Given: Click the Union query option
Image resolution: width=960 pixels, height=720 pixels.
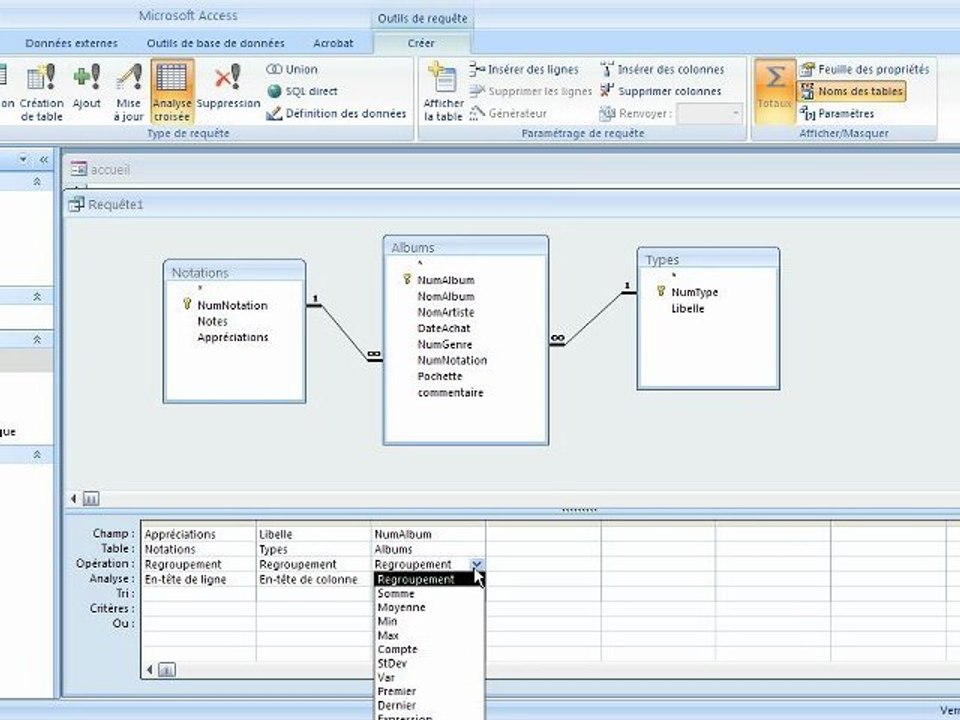Looking at the screenshot, I should click(x=292, y=69).
